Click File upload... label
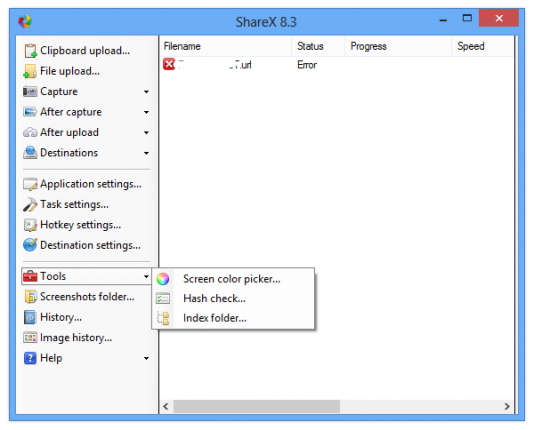The width and height of the screenshot is (550, 430). point(70,71)
